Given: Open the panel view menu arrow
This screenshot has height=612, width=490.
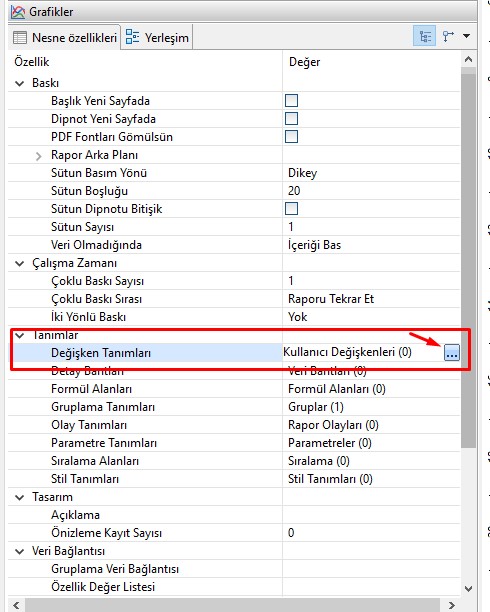Looking at the screenshot, I should coord(466,36).
